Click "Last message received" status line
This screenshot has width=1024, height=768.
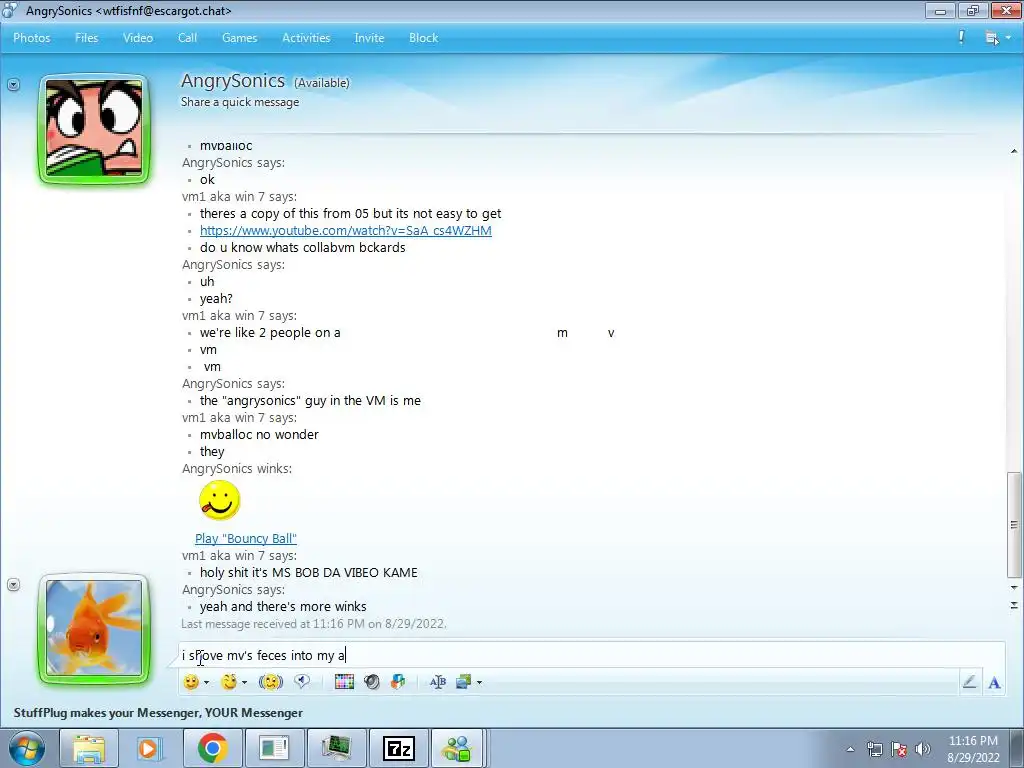point(313,624)
